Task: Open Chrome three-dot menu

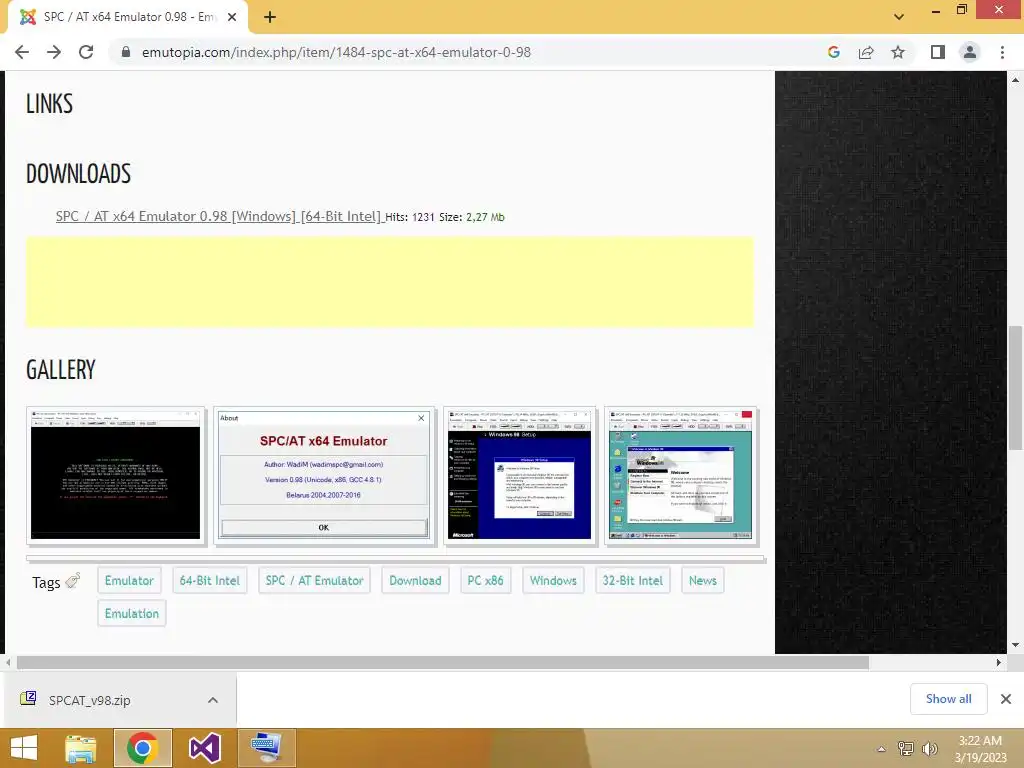Action: [1002, 52]
